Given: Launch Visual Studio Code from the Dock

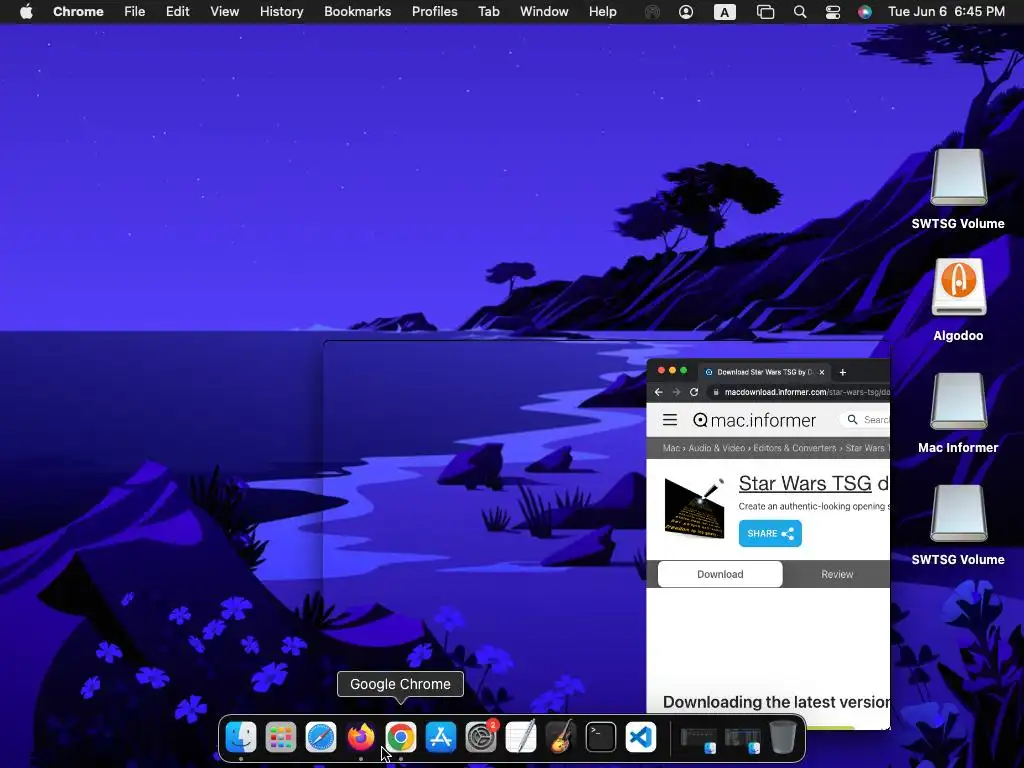Looking at the screenshot, I should click(641, 737).
